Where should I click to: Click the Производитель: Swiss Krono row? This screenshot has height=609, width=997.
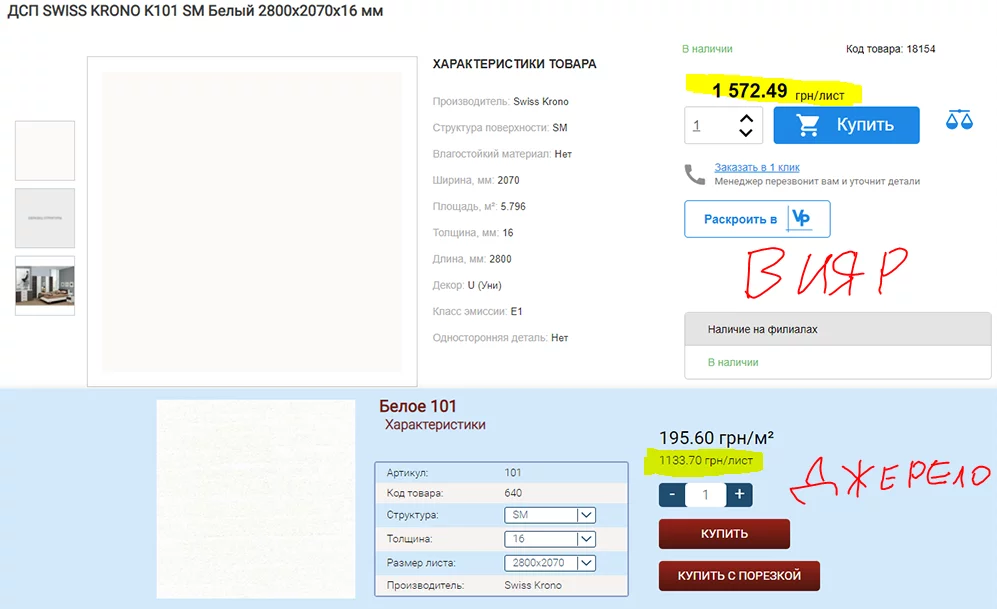click(500, 102)
